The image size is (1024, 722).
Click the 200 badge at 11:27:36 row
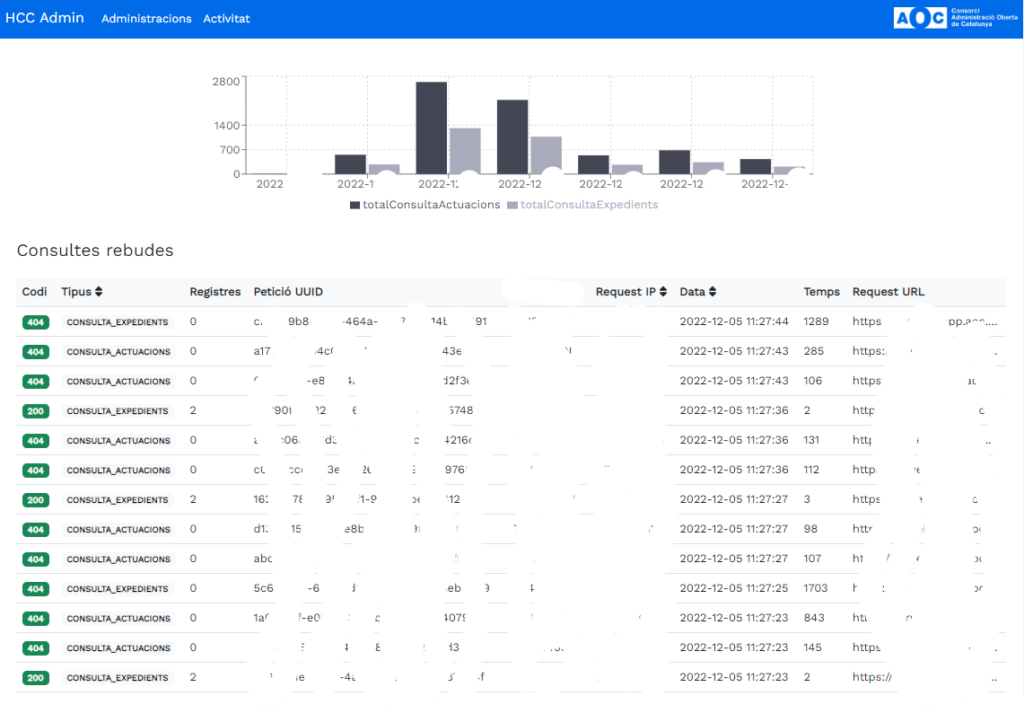[x=35, y=411]
